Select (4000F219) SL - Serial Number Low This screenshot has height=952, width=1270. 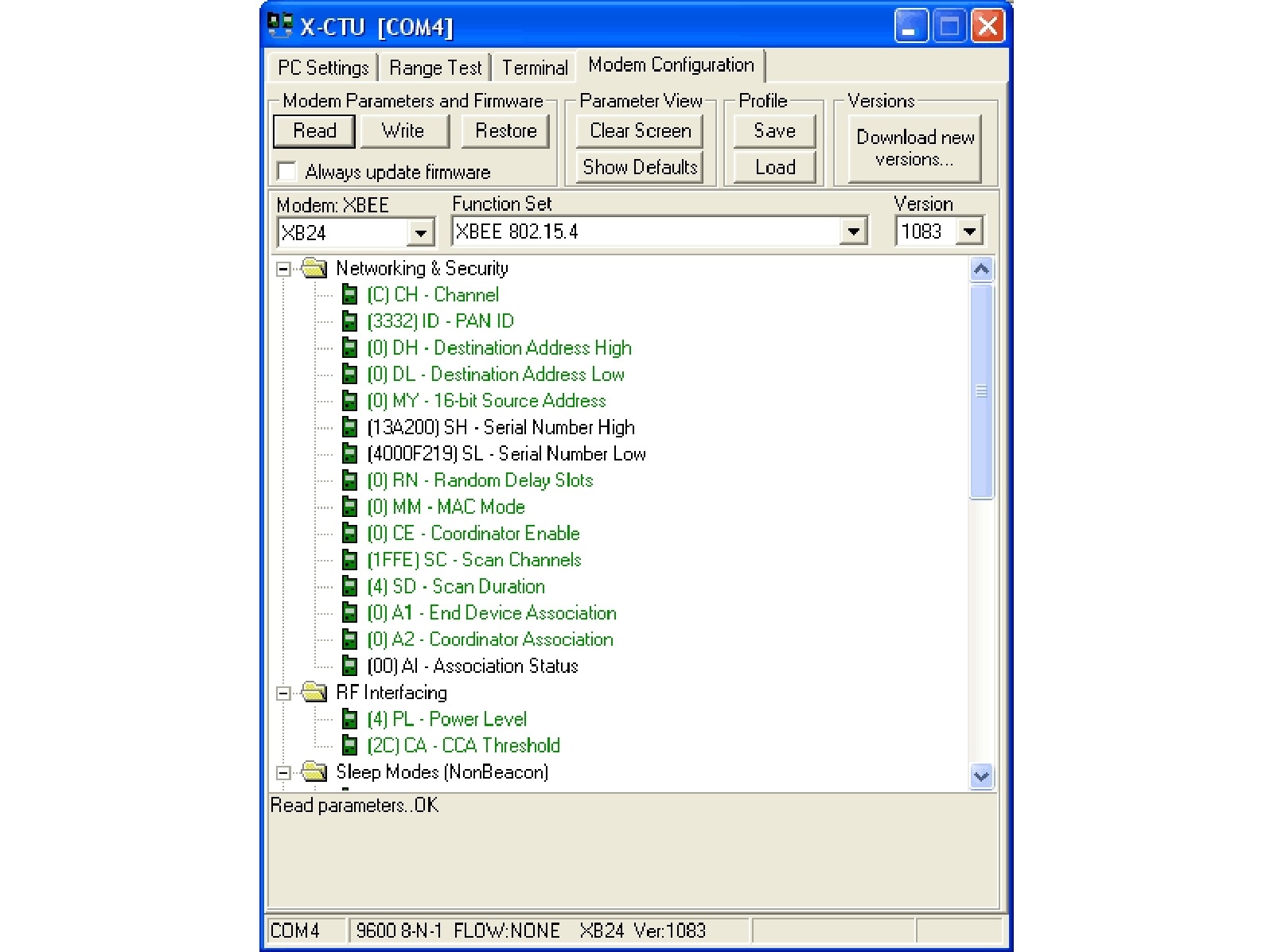pyautogui.click(x=506, y=454)
